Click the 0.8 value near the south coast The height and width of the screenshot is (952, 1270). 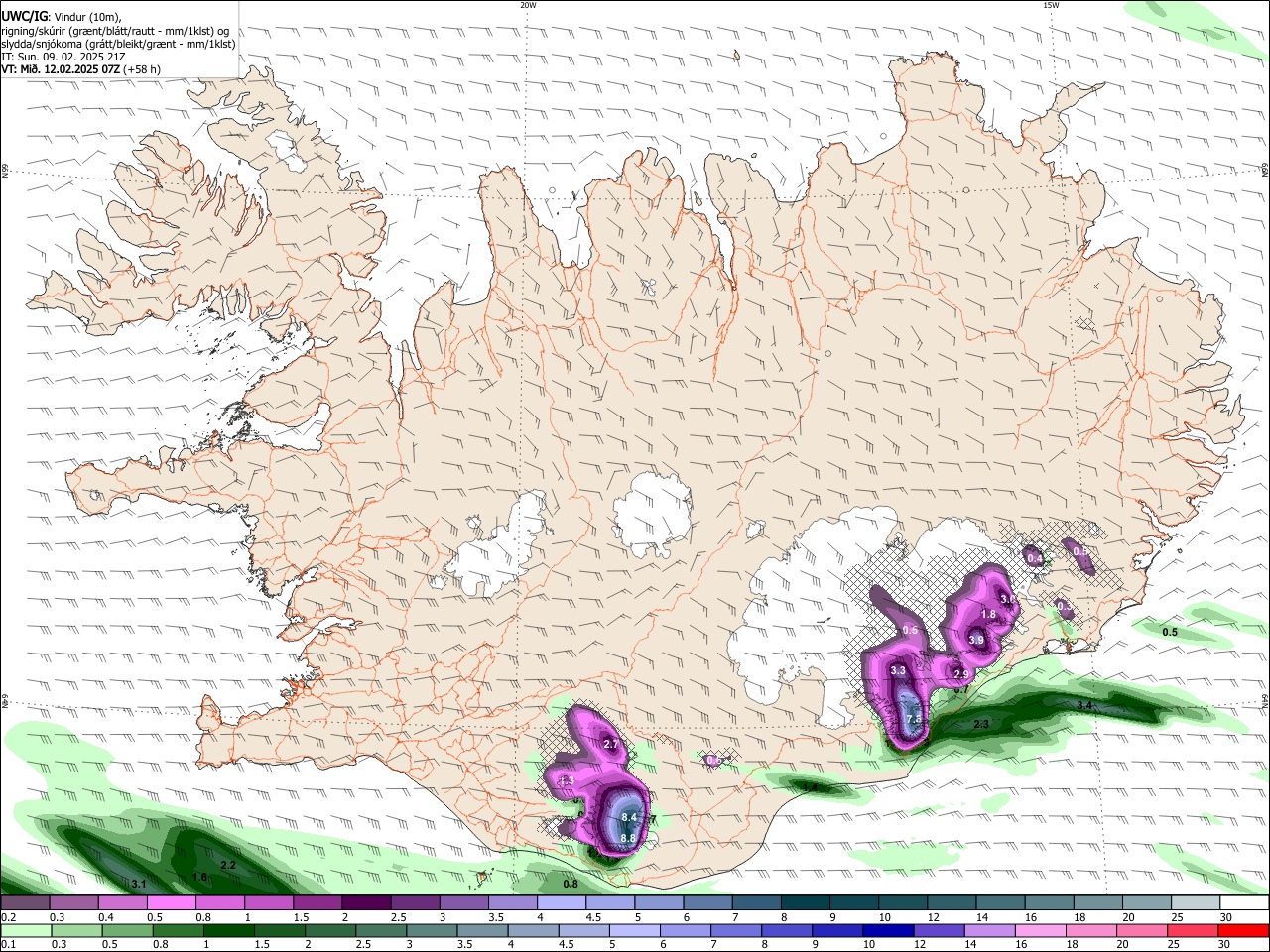571,884
